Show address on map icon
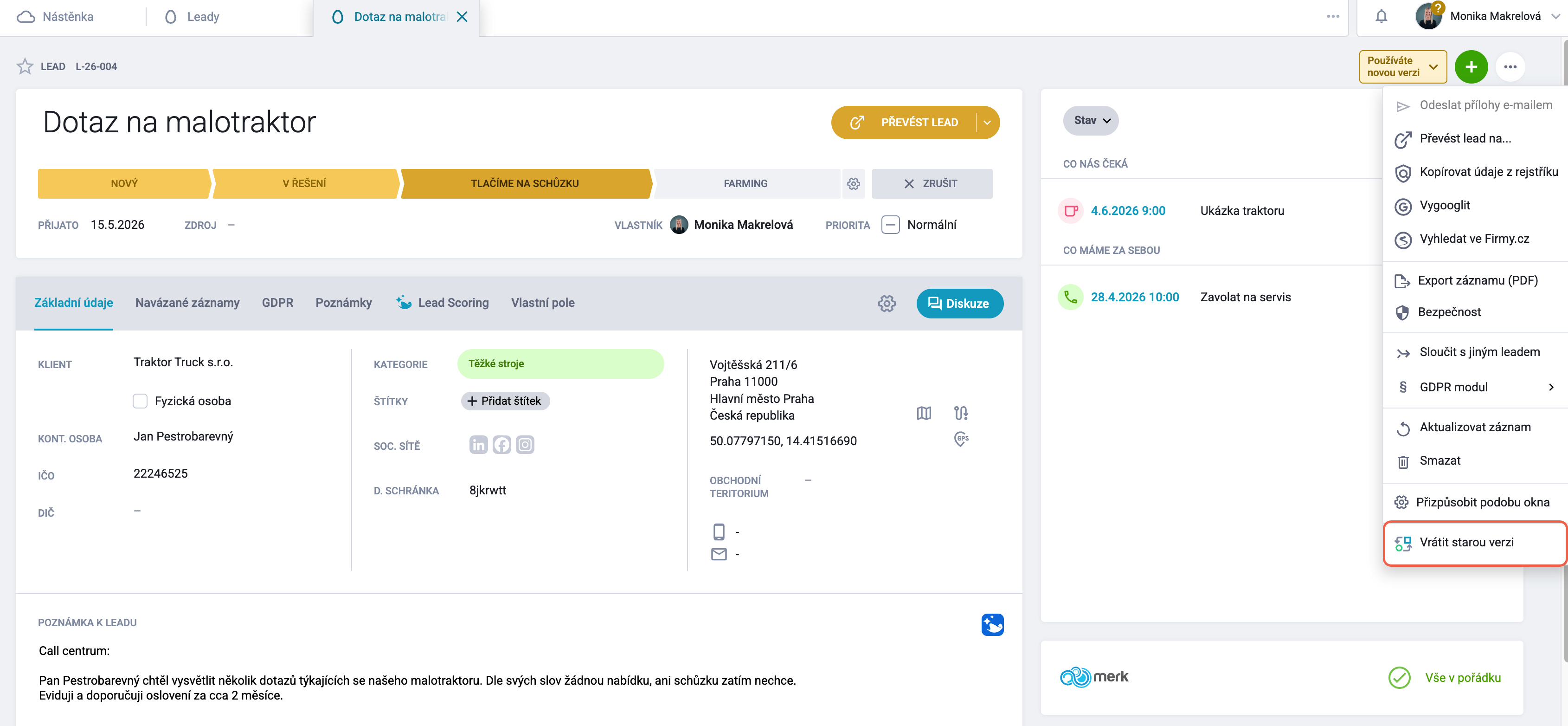The image size is (1568, 726). coord(923,413)
